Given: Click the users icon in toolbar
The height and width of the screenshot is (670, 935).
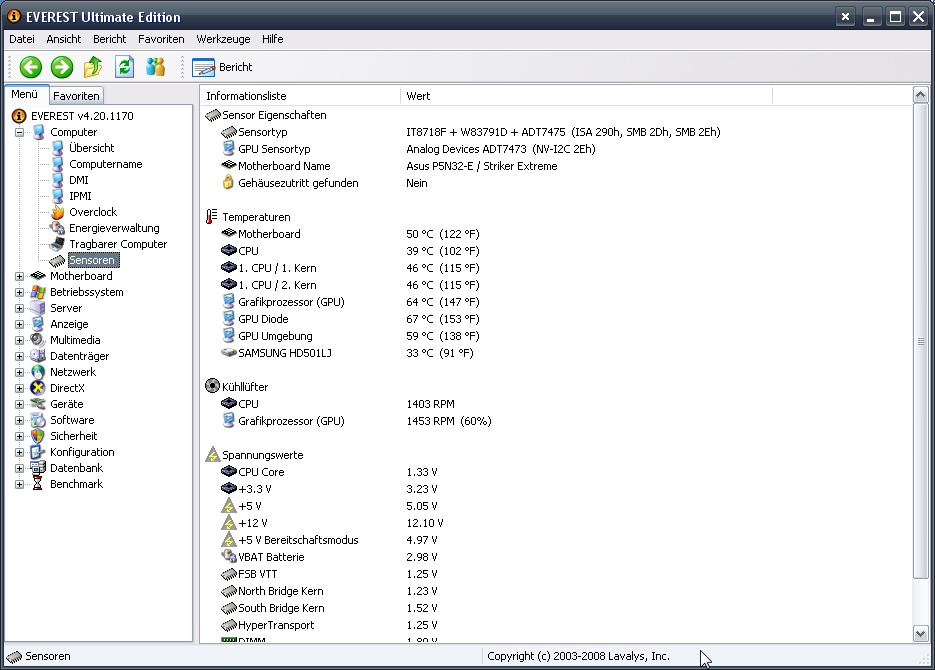Looking at the screenshot, I should coord(155,67).
